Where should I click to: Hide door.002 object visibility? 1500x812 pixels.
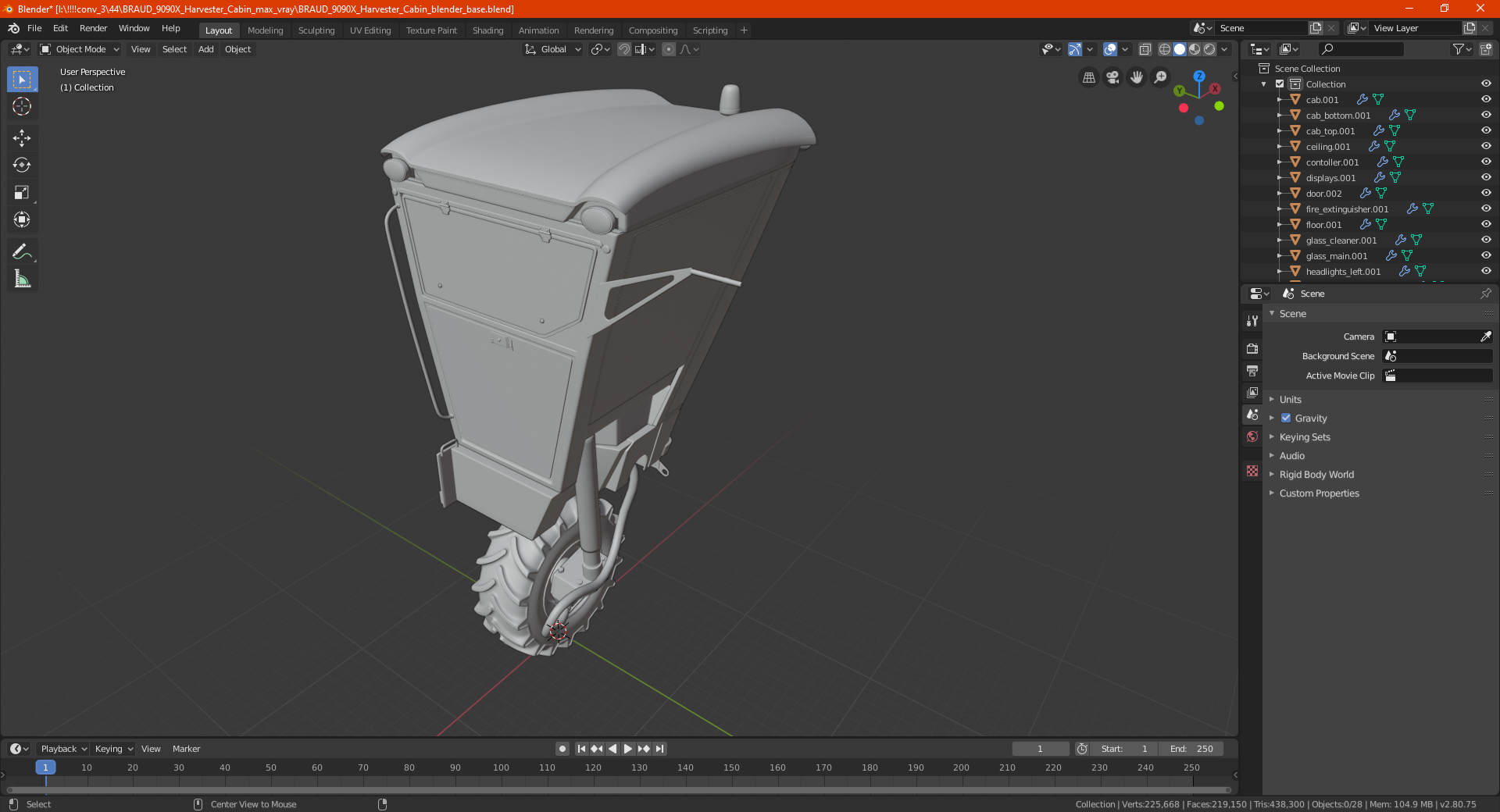point(1486,194)
